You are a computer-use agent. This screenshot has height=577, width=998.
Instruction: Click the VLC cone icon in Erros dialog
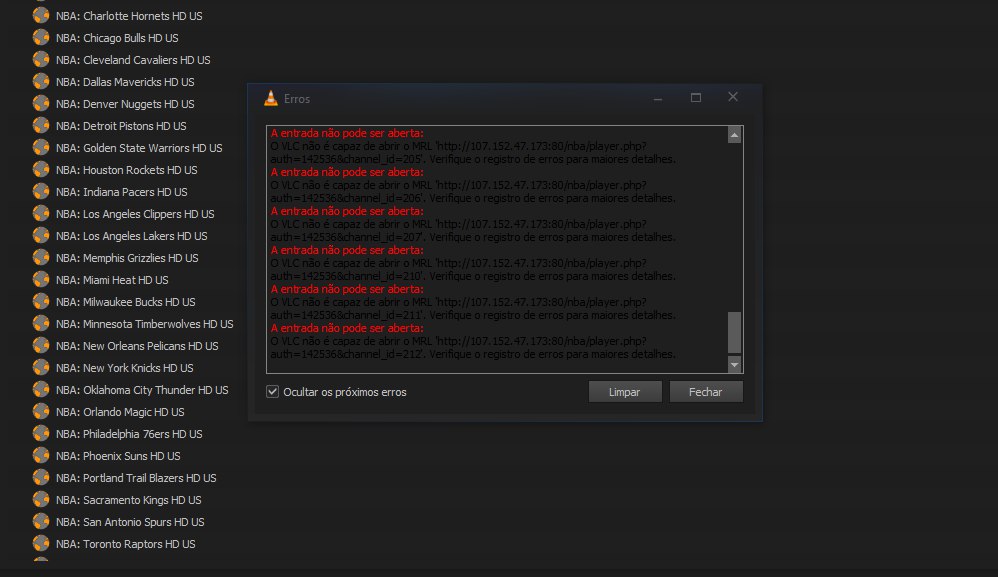pos(271,98)
